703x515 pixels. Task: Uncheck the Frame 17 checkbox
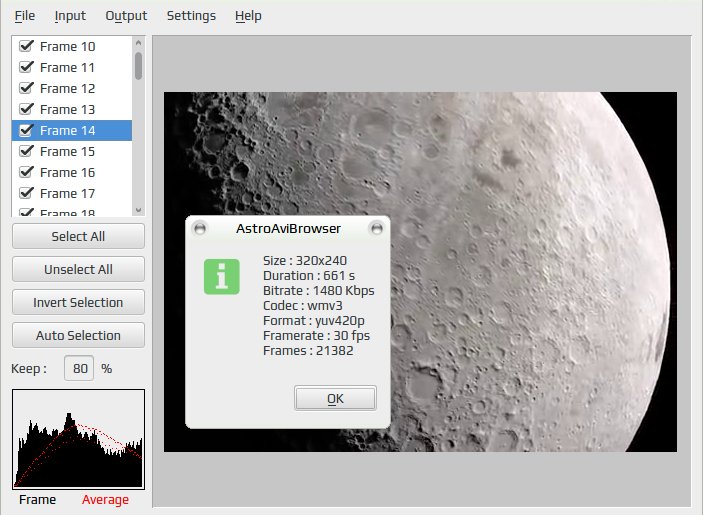(x=26, y=193)
